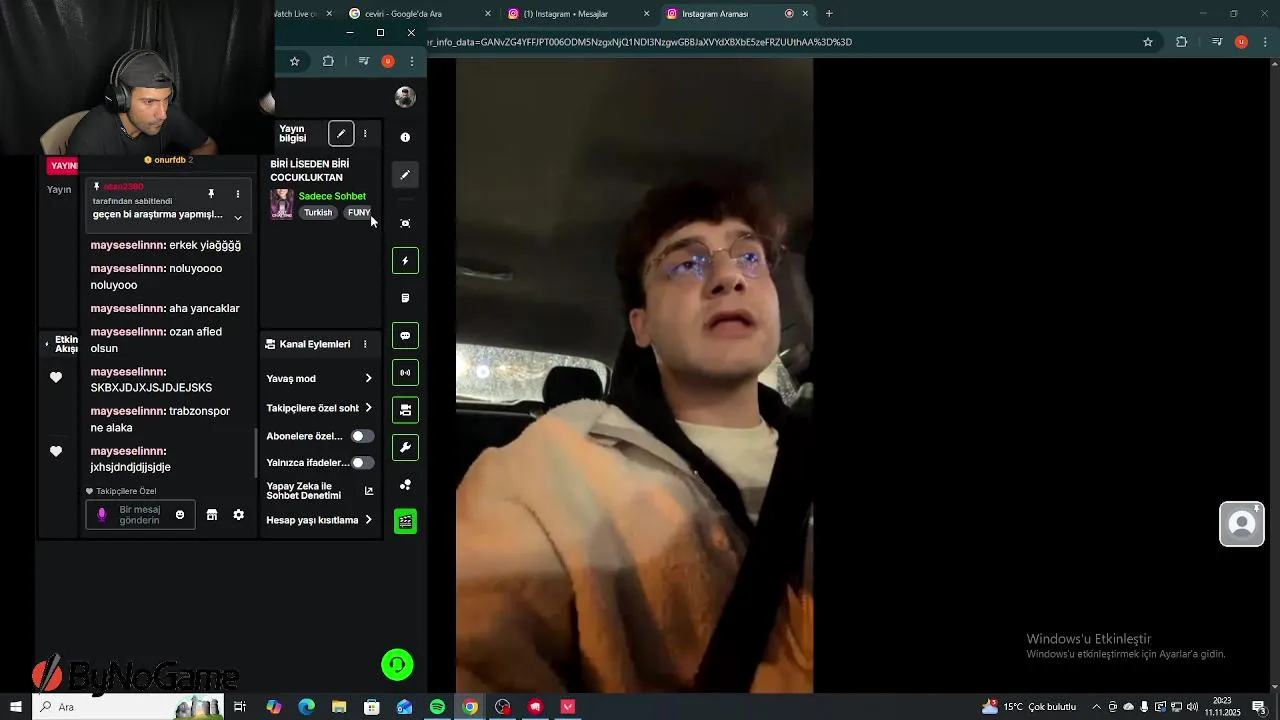The width and height of the screenshot is (1280, 720).
Task: Click the green-outlined chat bubble icon in the sidebar
Action: tap(405, 336)
